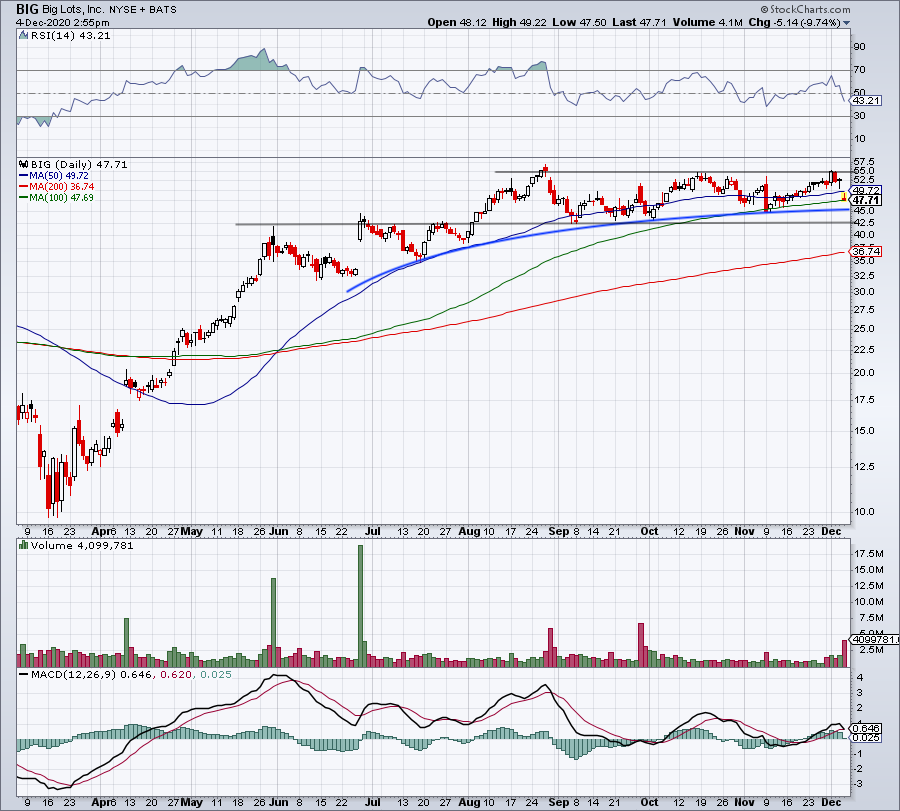Screen dimensions: 900x811
Task: Click the 57.5 price axis label
Action: (864, 162)
